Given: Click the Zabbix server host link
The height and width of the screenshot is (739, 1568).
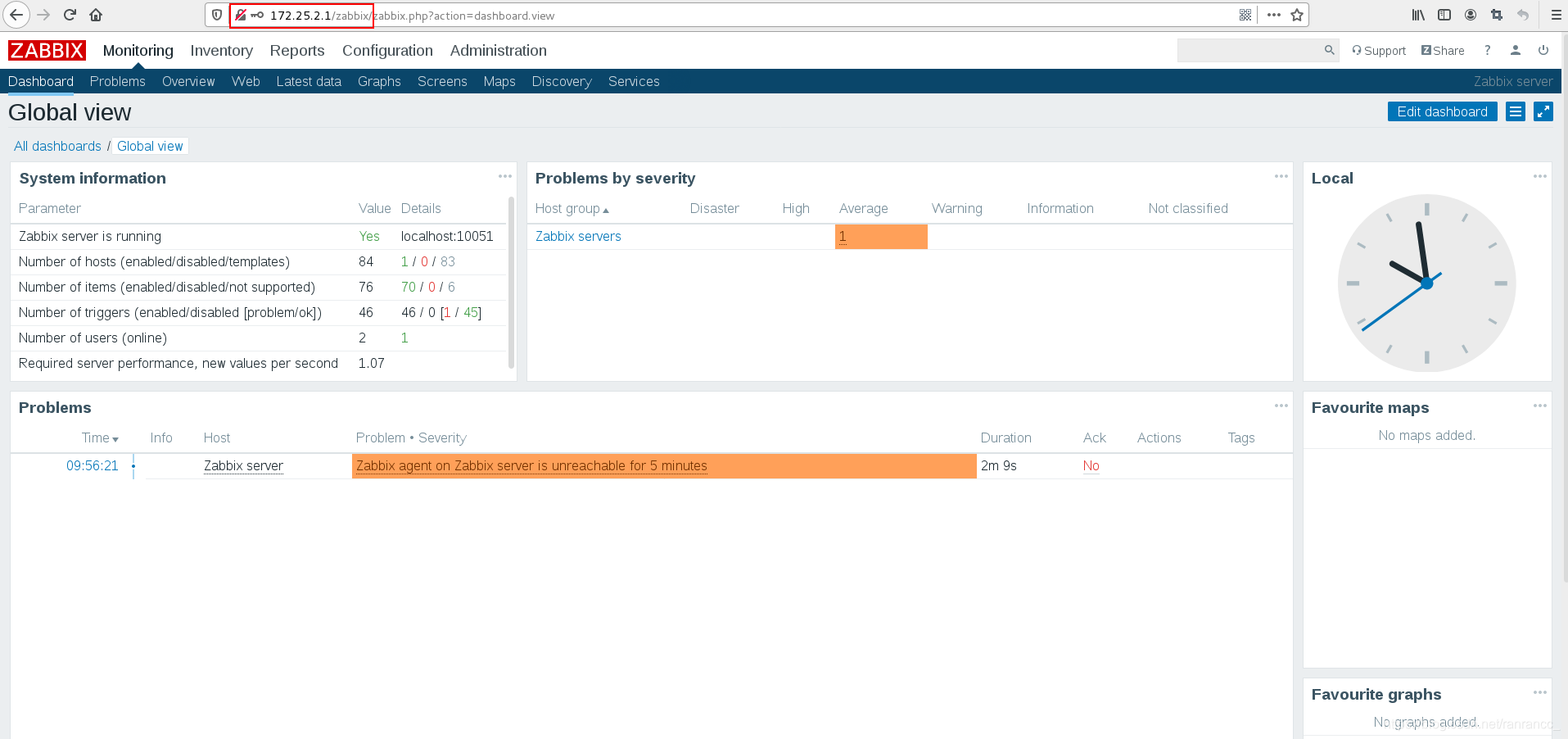Looking at the screenshot, I should (x=243, y=465).
